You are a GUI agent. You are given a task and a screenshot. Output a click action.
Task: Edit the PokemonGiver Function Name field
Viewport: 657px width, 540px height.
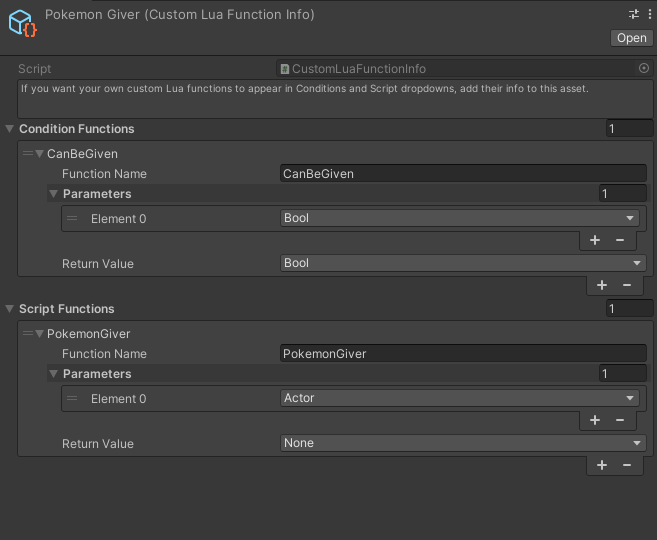tap(463, 354)
